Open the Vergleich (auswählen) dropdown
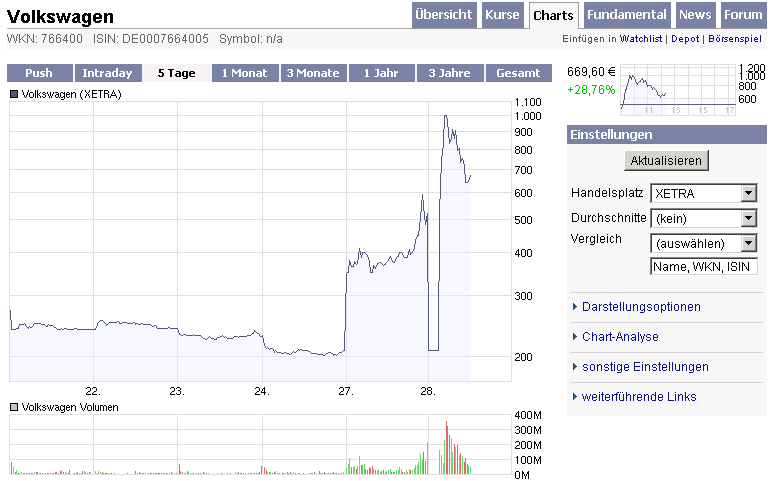This screenshot has height=481, width=772. pyautogui.click(x=704, y=243)
